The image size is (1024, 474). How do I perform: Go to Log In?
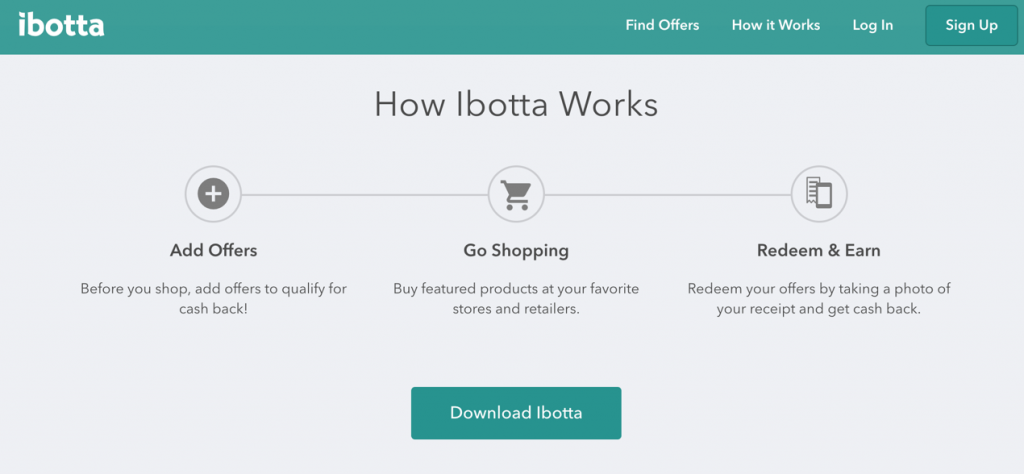pyautogui.click(x=872, y=25)
